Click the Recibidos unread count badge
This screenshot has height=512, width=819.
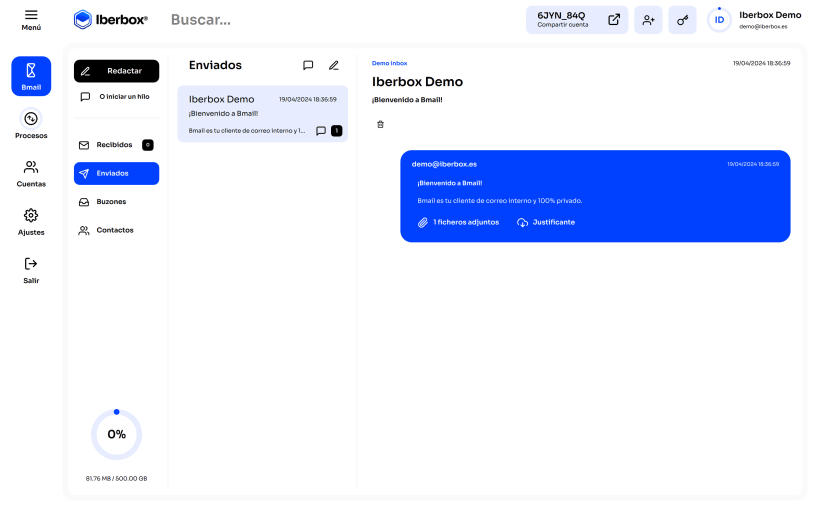click(148, 145)
